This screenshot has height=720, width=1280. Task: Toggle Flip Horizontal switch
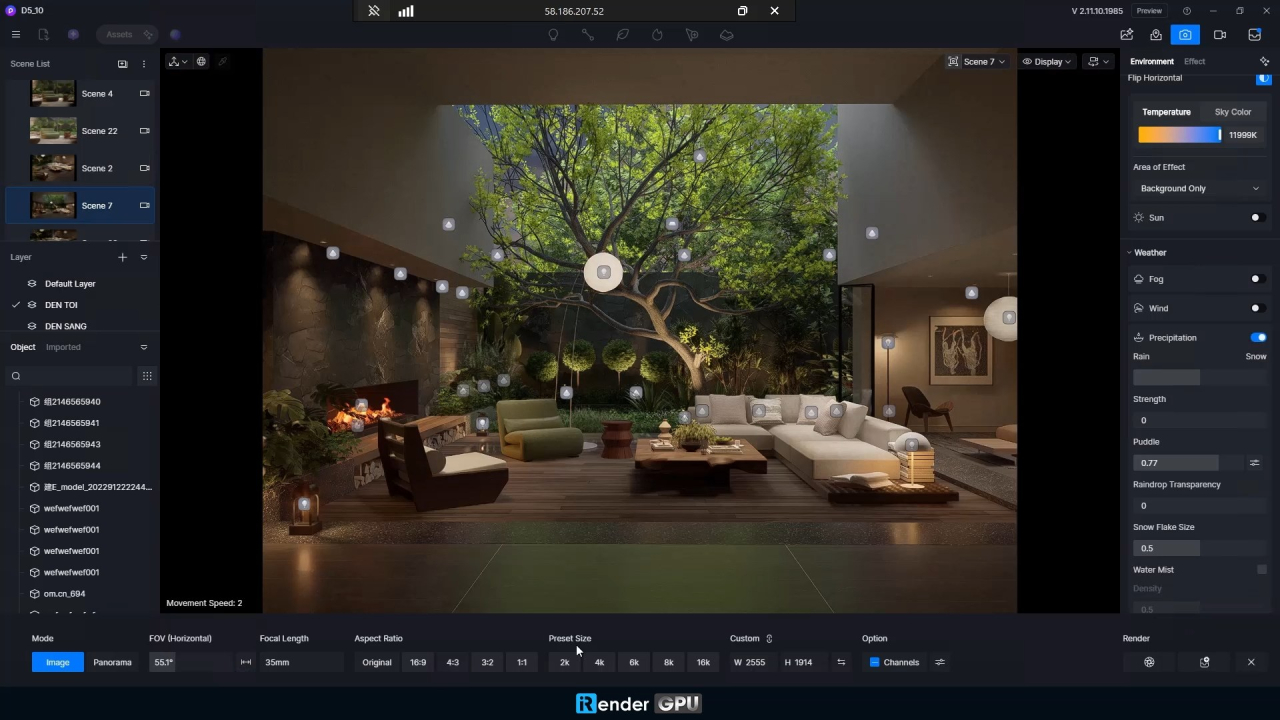coord(1263,78)
